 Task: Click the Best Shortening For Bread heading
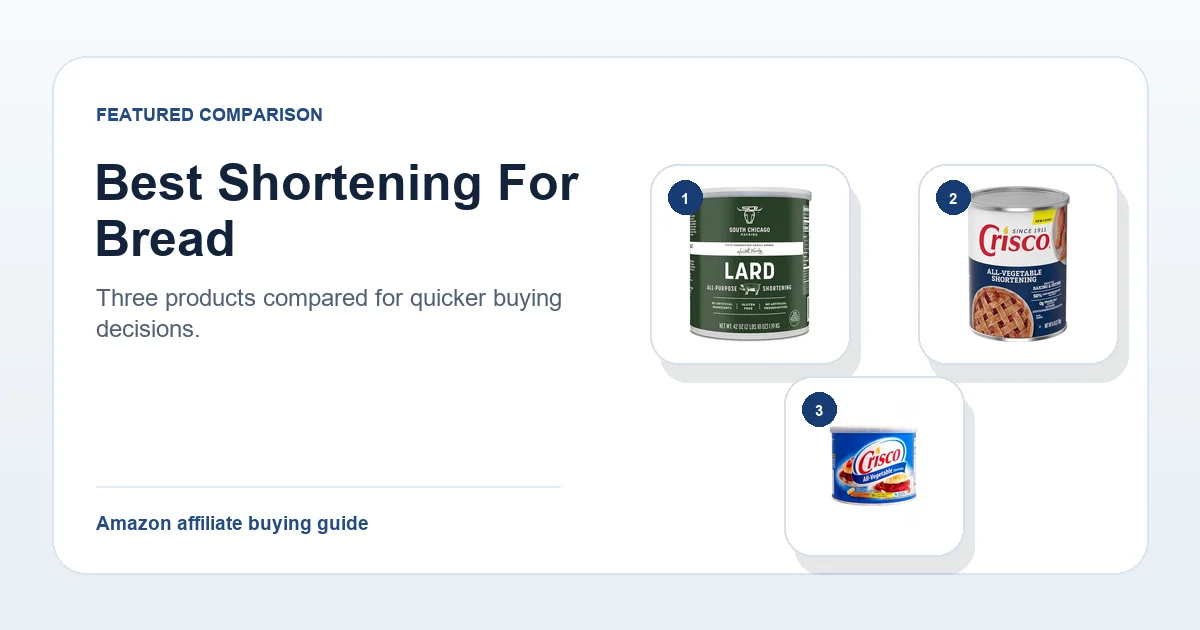coord(337,211)
